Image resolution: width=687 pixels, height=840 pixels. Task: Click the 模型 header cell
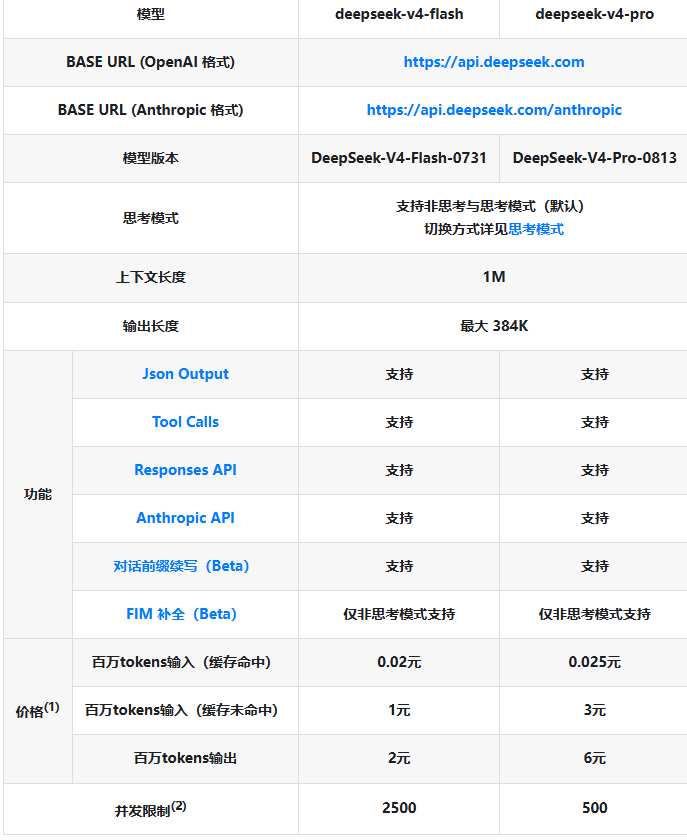click(x=151, y=14)
